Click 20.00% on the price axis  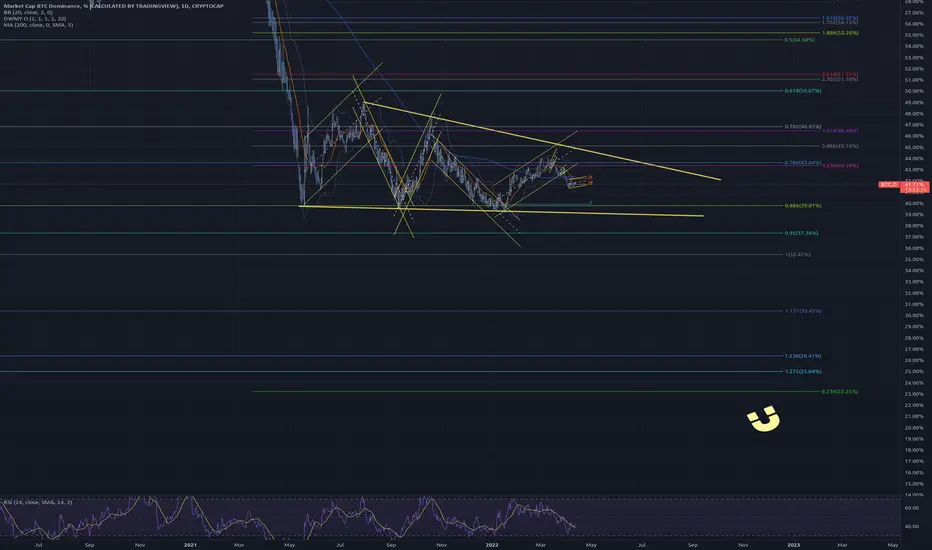point(914,428)
